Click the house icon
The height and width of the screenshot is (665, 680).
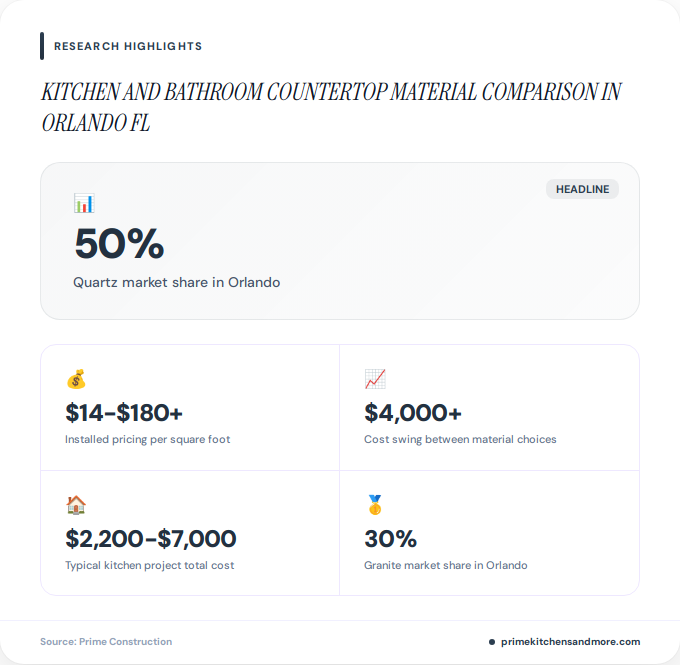[x=76, y=504]
